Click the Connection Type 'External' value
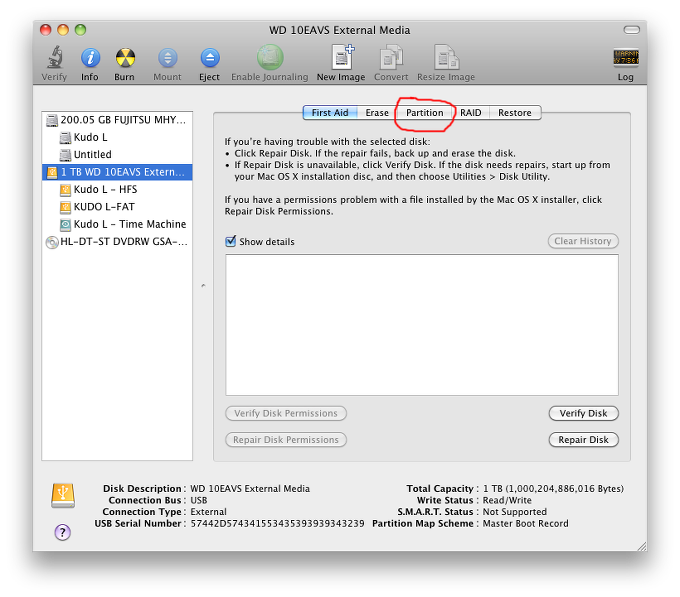The height and width of the screenshot is (597, 680). point(209,512)
